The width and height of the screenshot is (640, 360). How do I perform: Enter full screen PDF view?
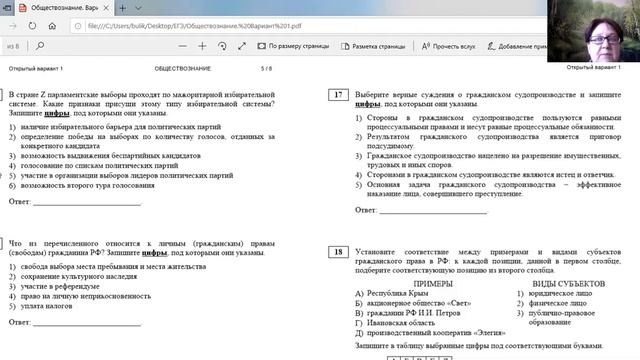pos(242,46)
